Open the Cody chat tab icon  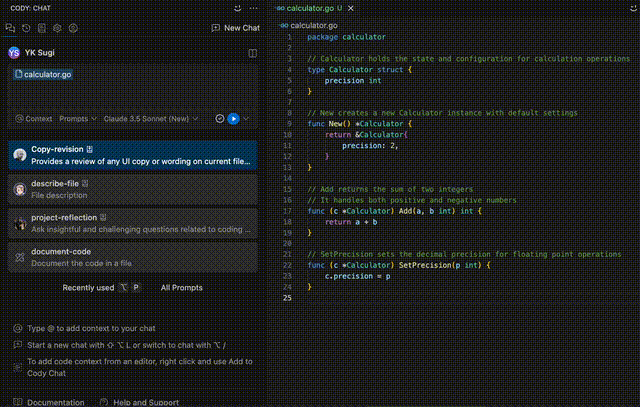pyautogui.click(x=10, y=28)
